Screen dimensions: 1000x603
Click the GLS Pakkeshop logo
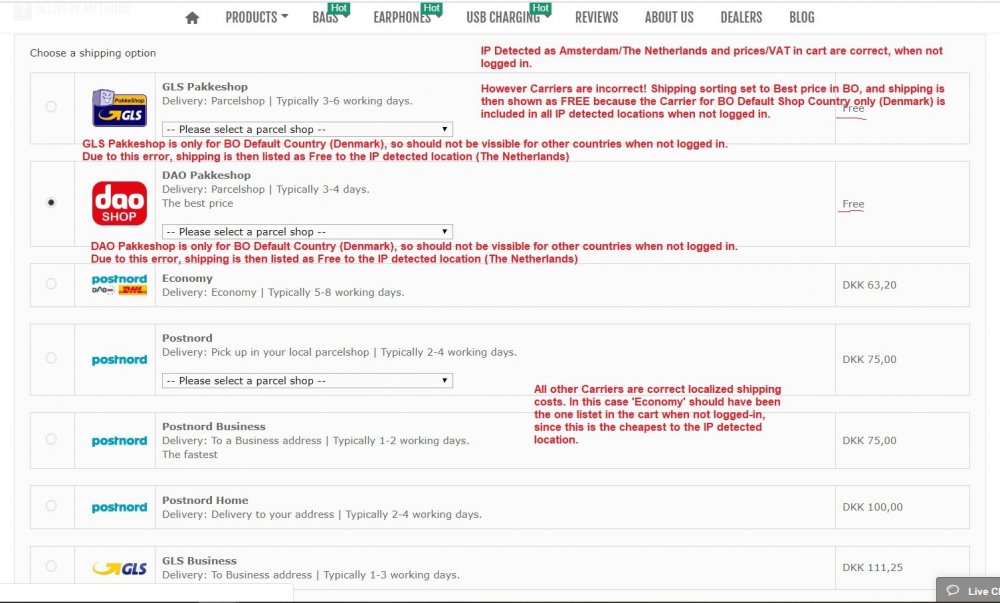119,108
